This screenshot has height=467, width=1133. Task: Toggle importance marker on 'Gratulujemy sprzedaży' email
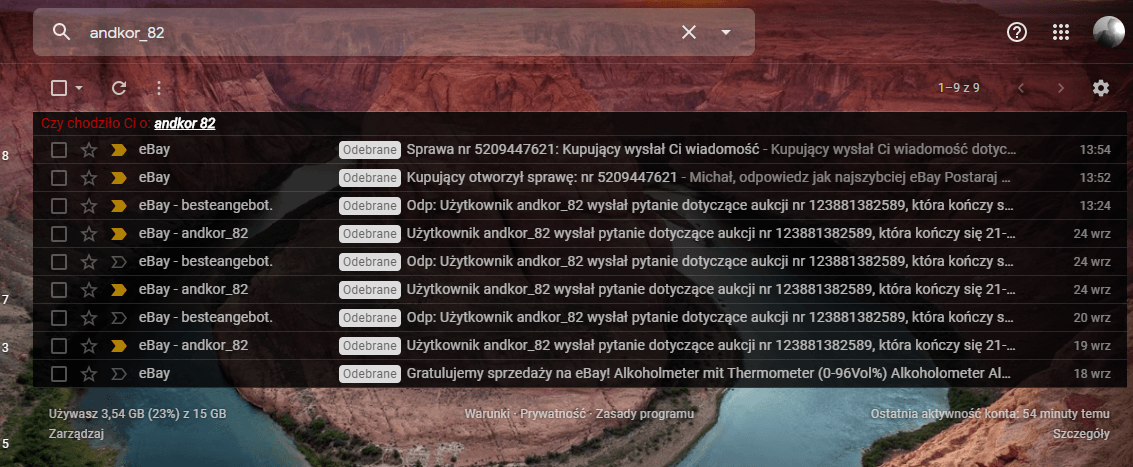[119, 374]
